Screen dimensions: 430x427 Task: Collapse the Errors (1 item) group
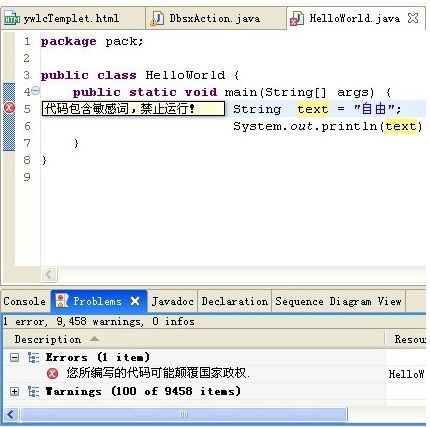tap(14, 358)
